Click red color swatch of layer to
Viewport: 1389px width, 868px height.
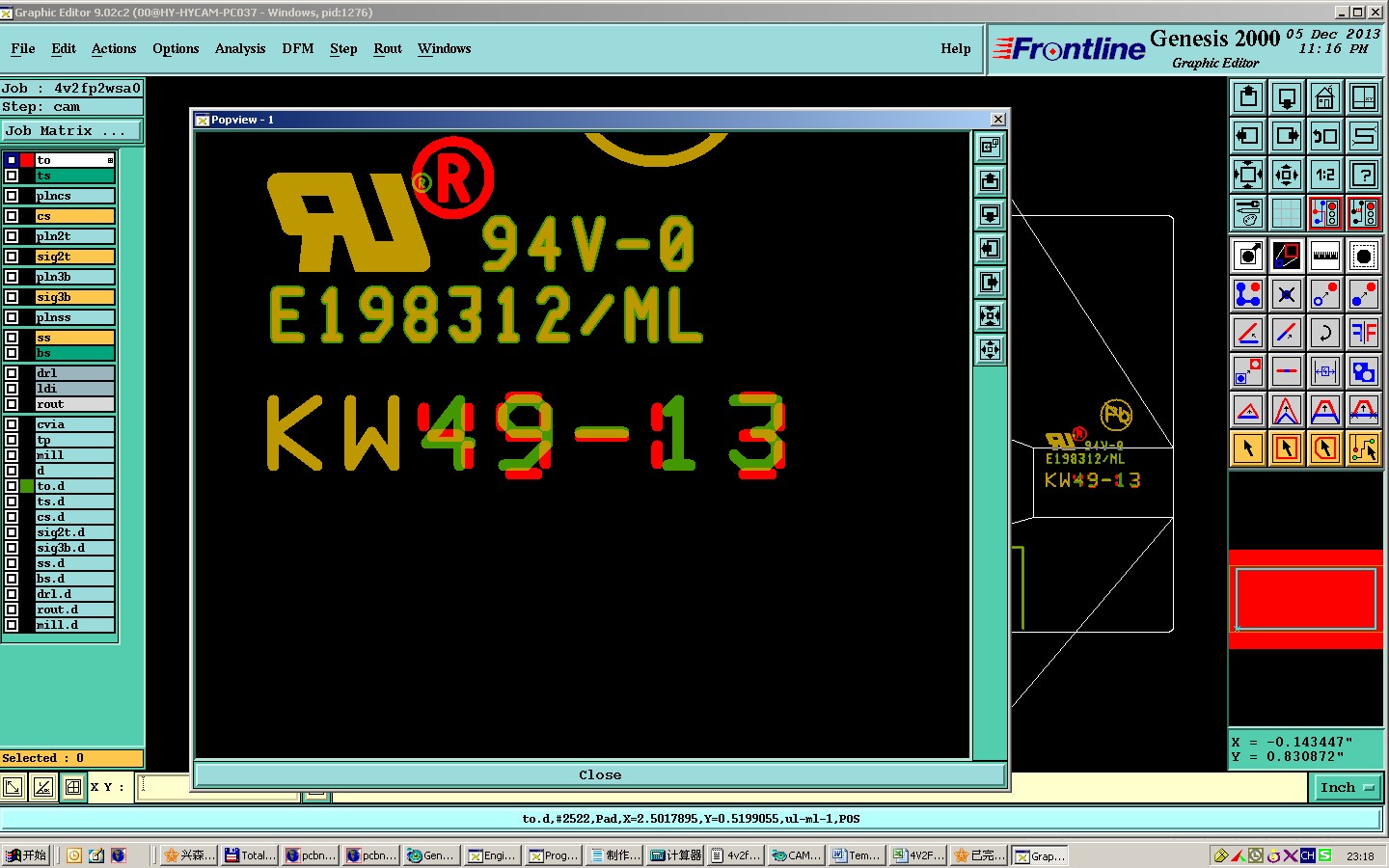pyautogui.click(x=27, y=160)
